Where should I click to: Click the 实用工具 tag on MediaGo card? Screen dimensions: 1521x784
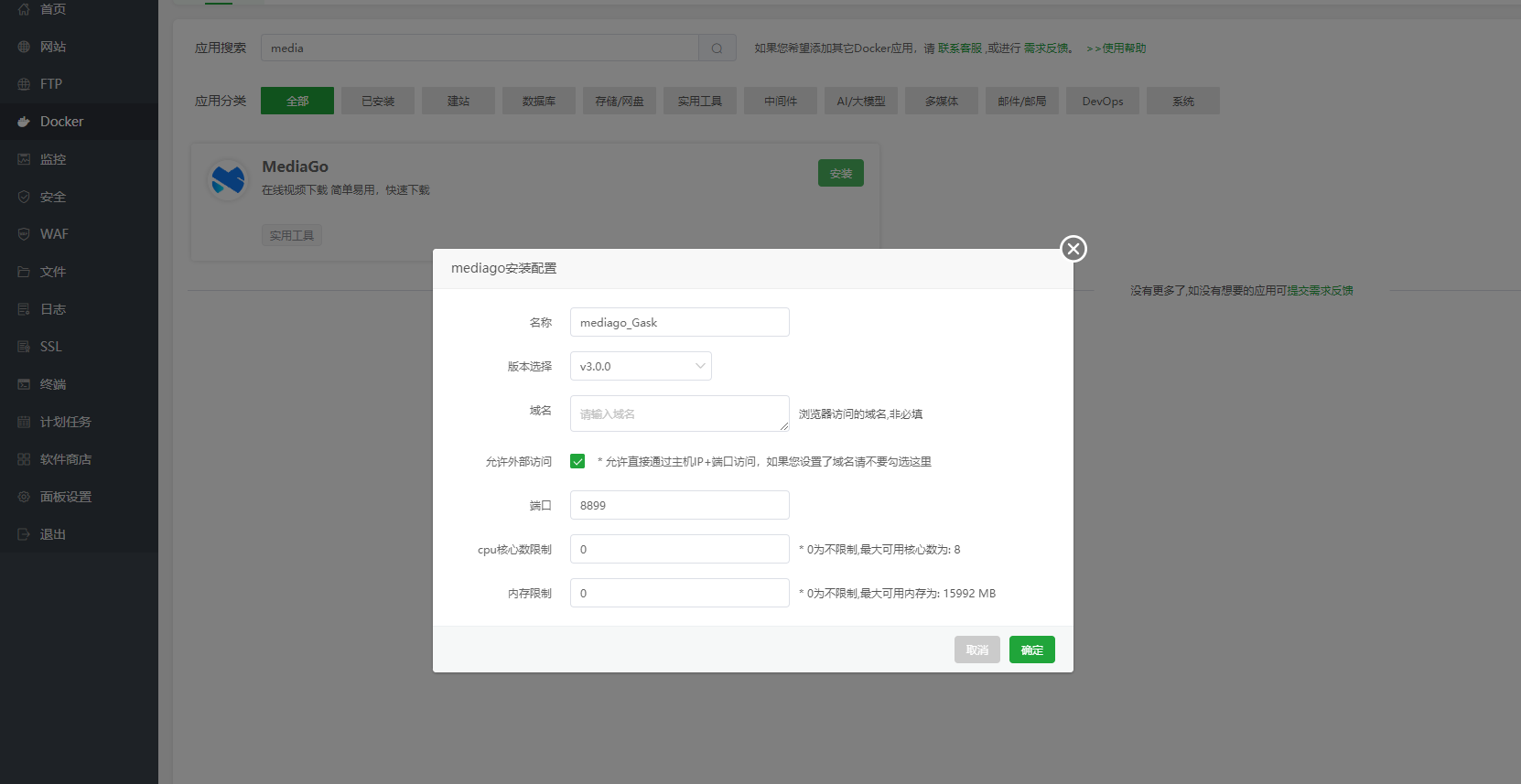click(x=292, y=235)
